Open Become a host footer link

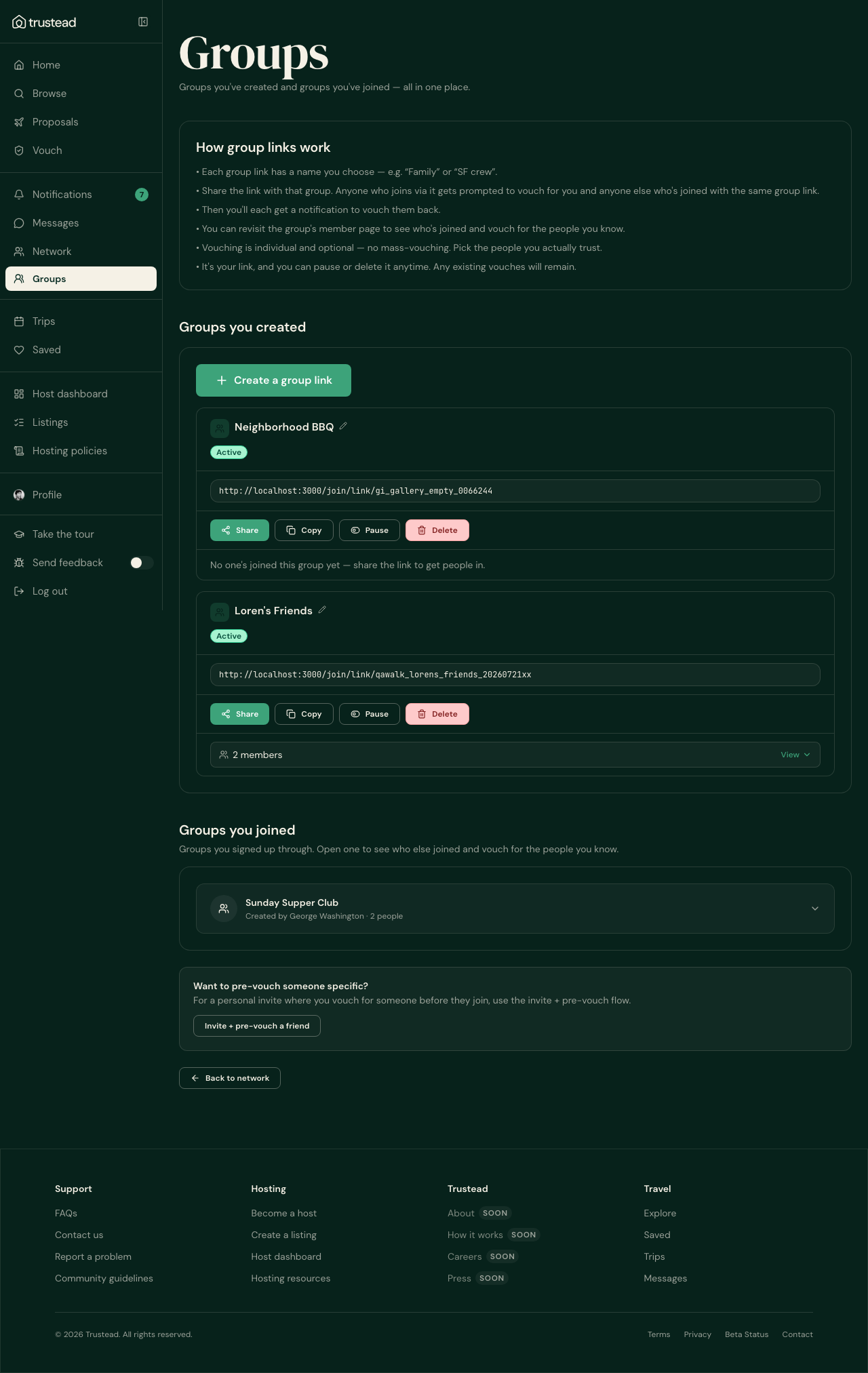point(284,1213)
